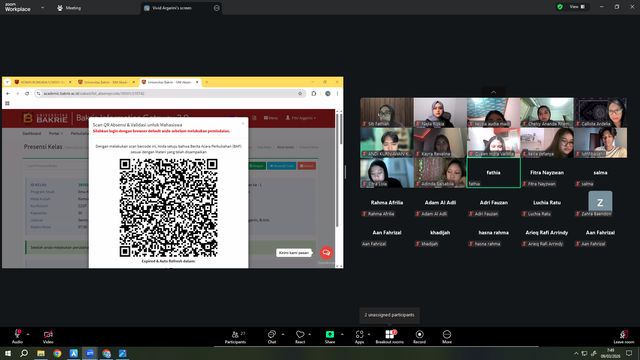Open the Chat panel
Screen dimensions: 640x360
coord(272,337)
